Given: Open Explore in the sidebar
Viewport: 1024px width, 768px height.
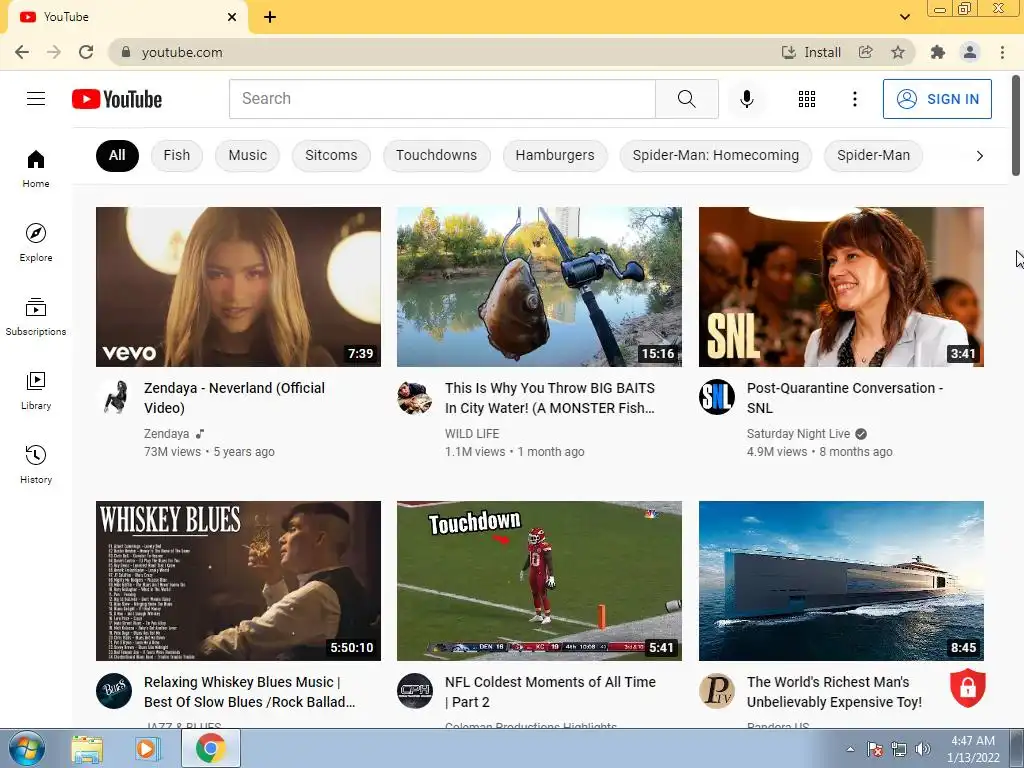Looking at the screenshot, I should [x=36, y=243].
